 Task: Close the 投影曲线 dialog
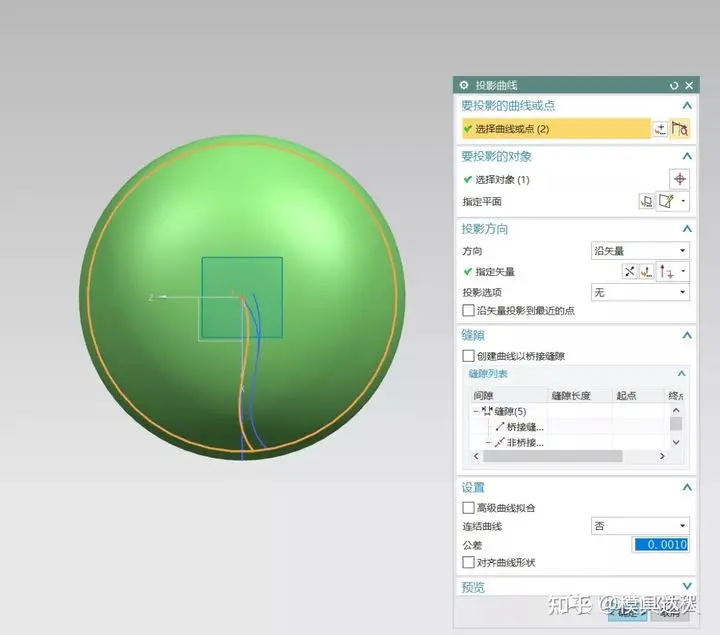[689, 85]
